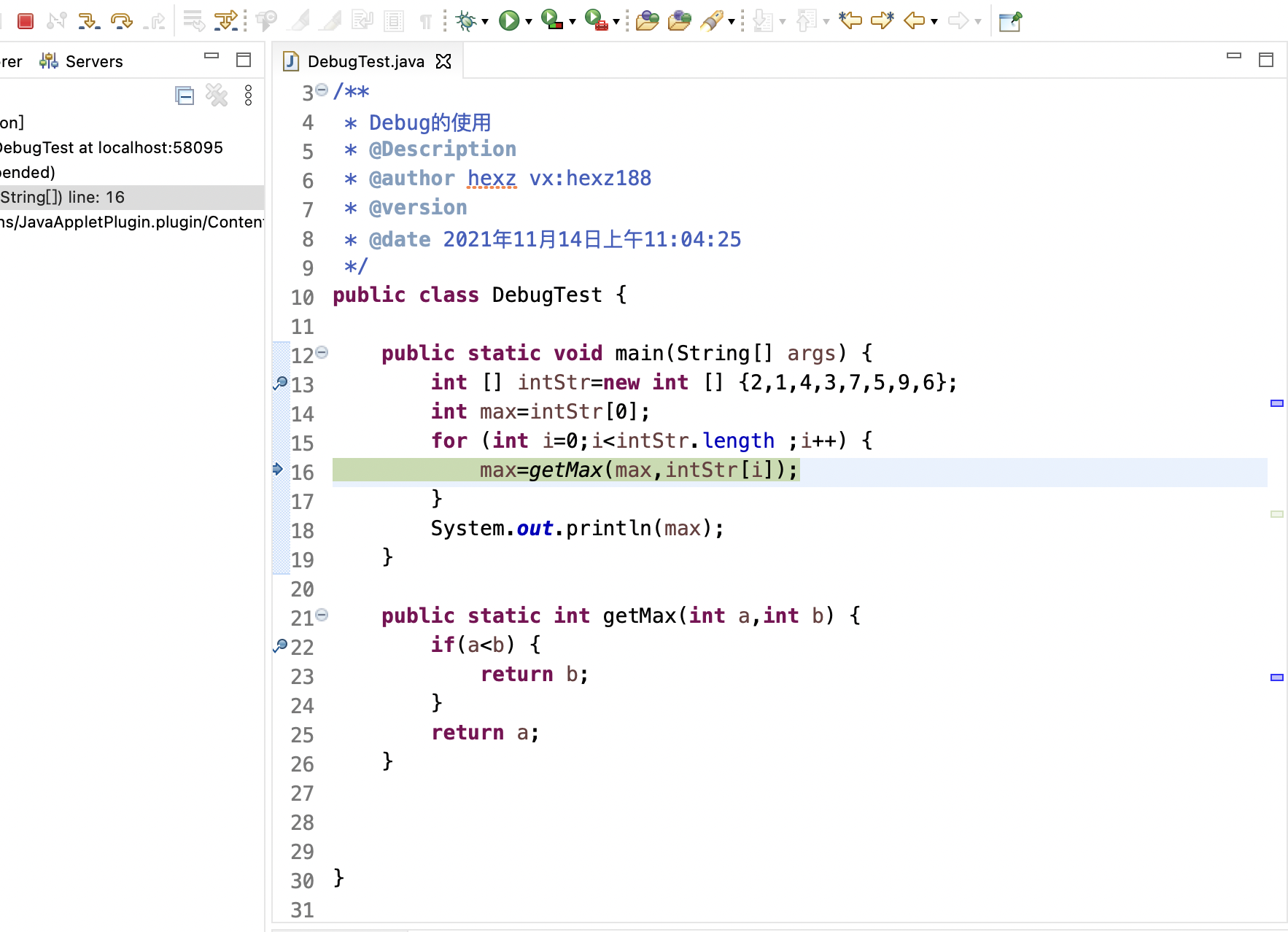Click the Pin Editor icon
Image resolution: width=1288 pixels, height=932 pixels.
pyautogui.click(x=1010, y=21)
